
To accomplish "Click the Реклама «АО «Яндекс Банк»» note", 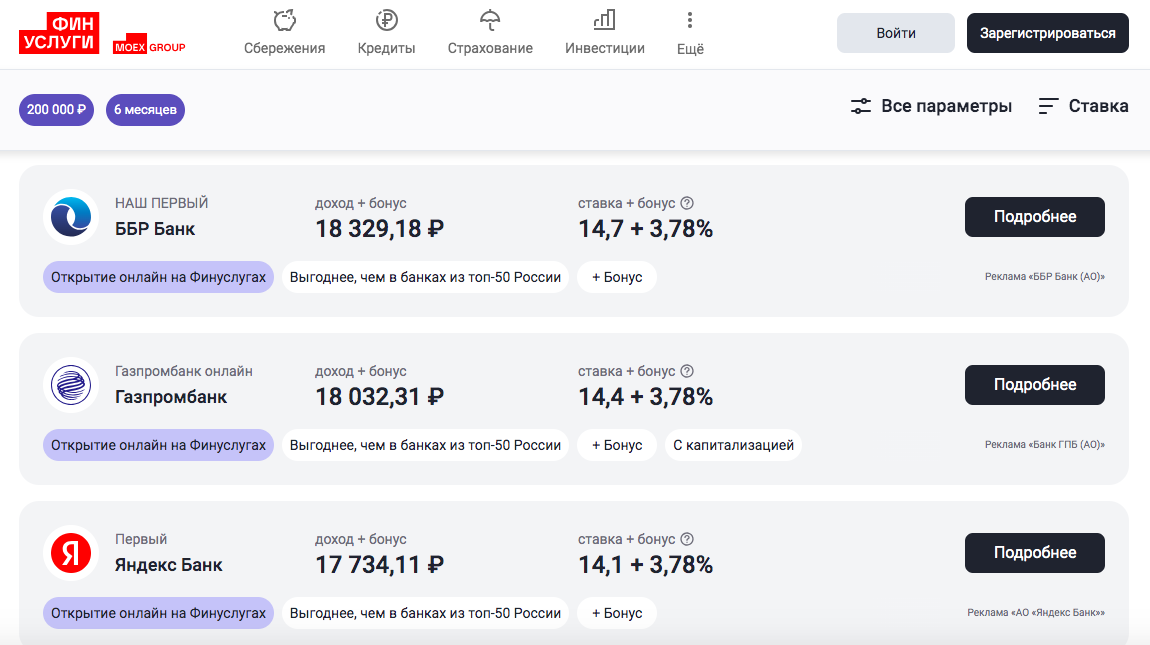I will point(1036,613).
